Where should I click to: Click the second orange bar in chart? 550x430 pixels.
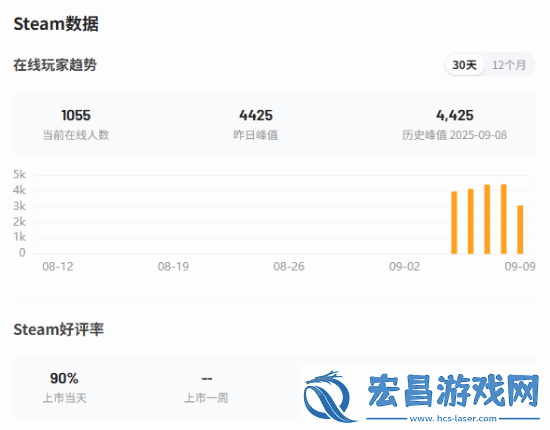(x=471, y=221)
